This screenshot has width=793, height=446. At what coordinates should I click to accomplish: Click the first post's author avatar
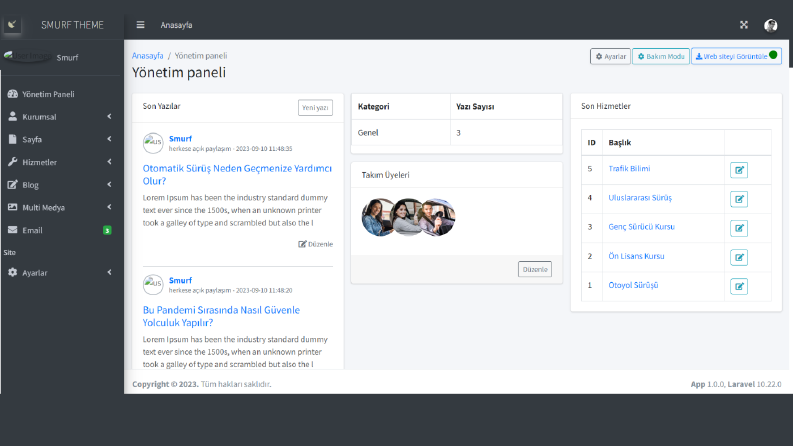tap(153, 143)
